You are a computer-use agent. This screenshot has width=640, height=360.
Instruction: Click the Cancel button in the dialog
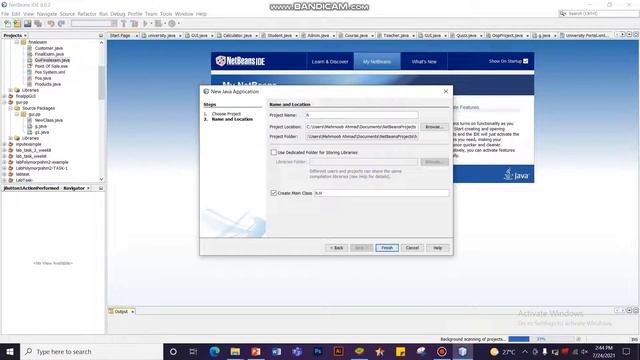412,248
